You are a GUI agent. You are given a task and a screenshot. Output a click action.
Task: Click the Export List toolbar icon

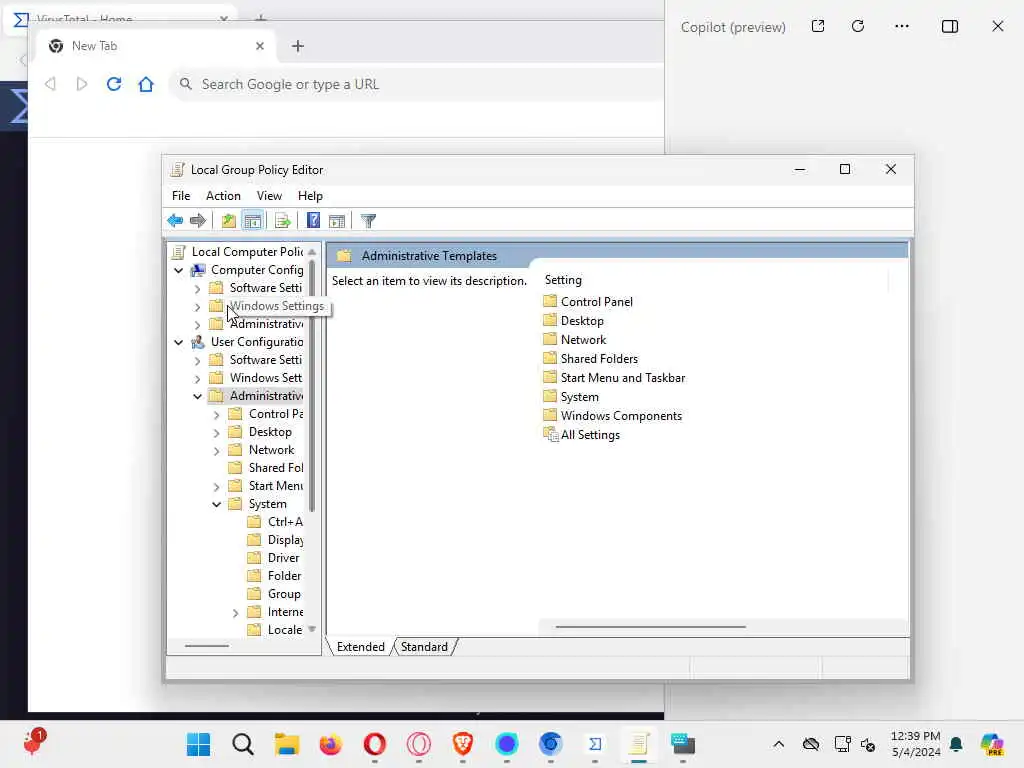[282, 221]
